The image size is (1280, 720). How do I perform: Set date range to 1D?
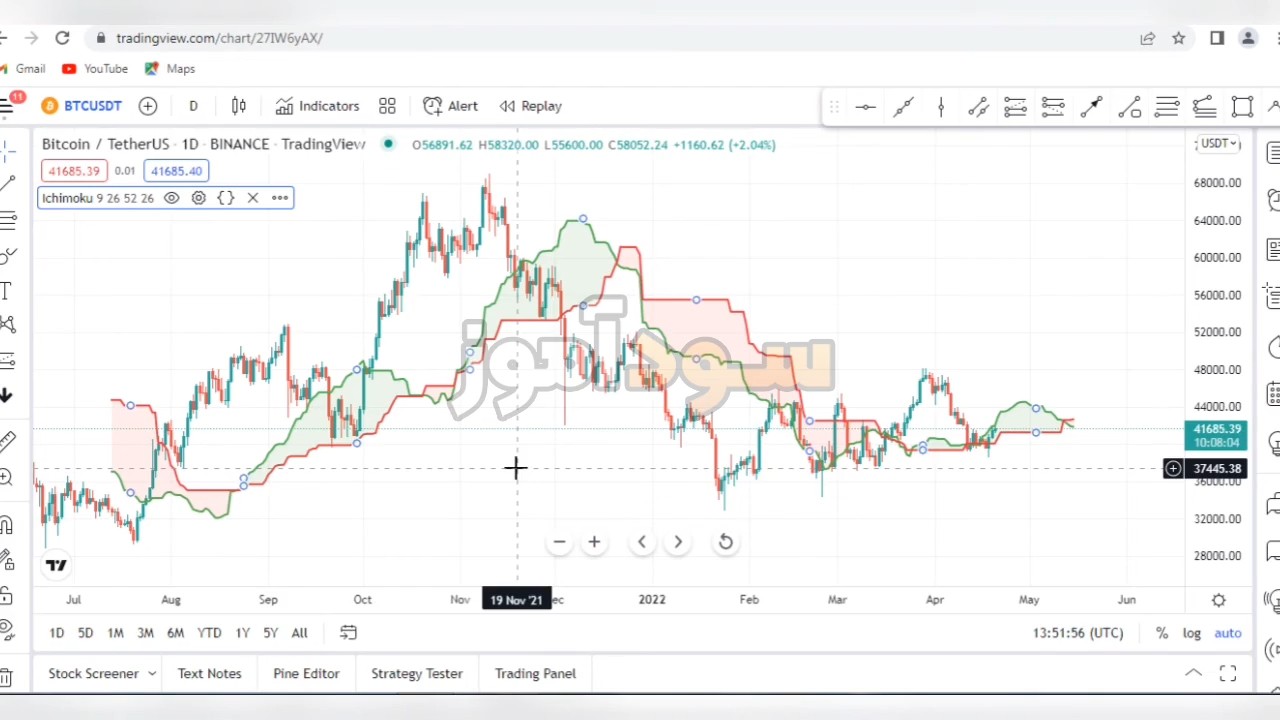[x=57, y=633]
